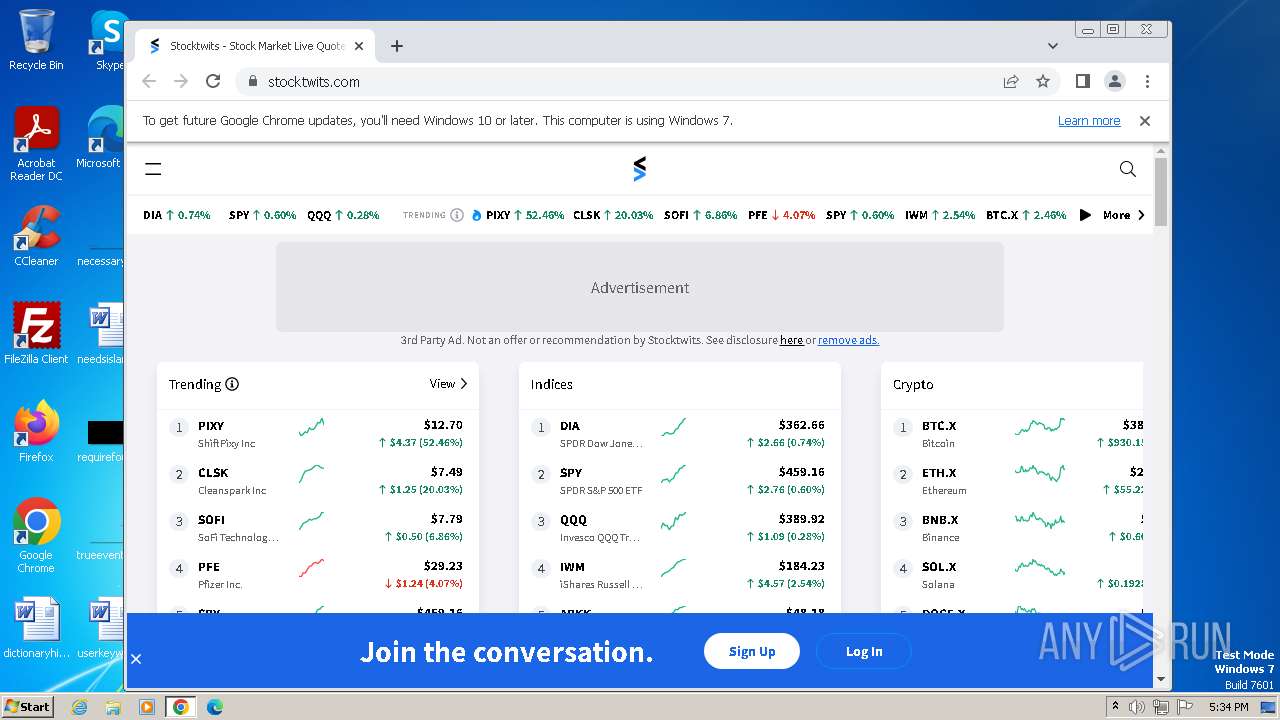Expand More in the ticker bar
Viewport: 1280px width, 720px height.
[1124, 215]
